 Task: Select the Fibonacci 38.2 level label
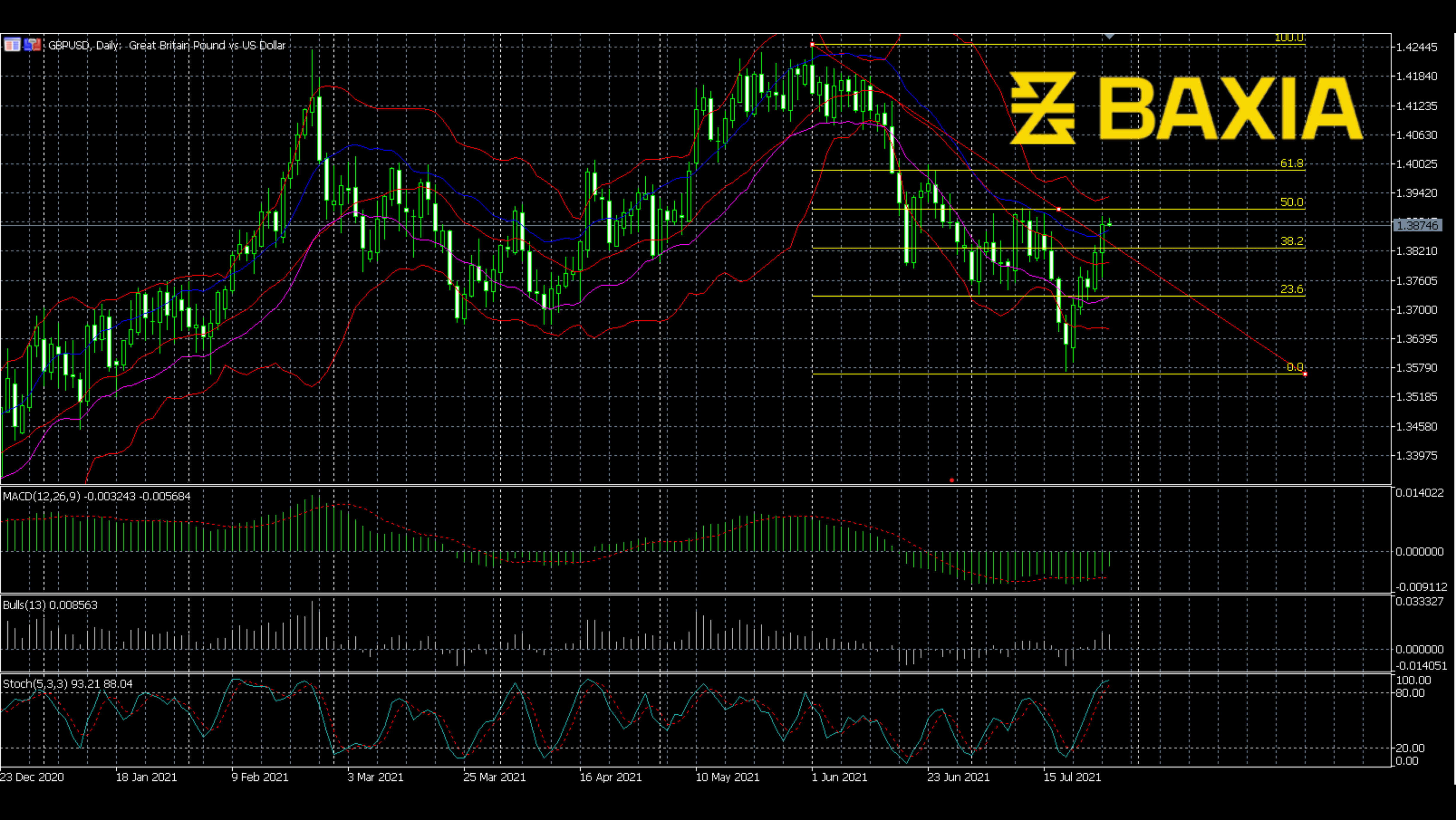tap(1291, 241)
